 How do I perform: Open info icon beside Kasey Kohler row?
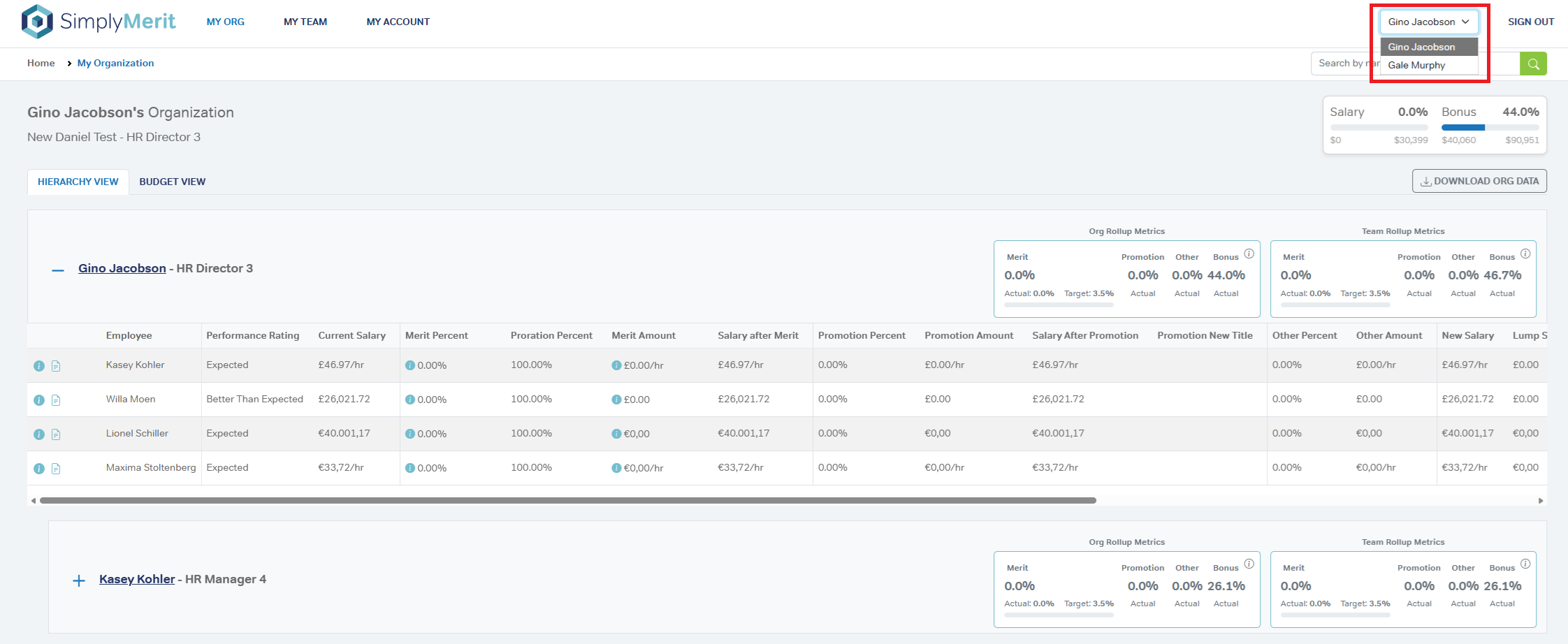(x=39, y=366)
